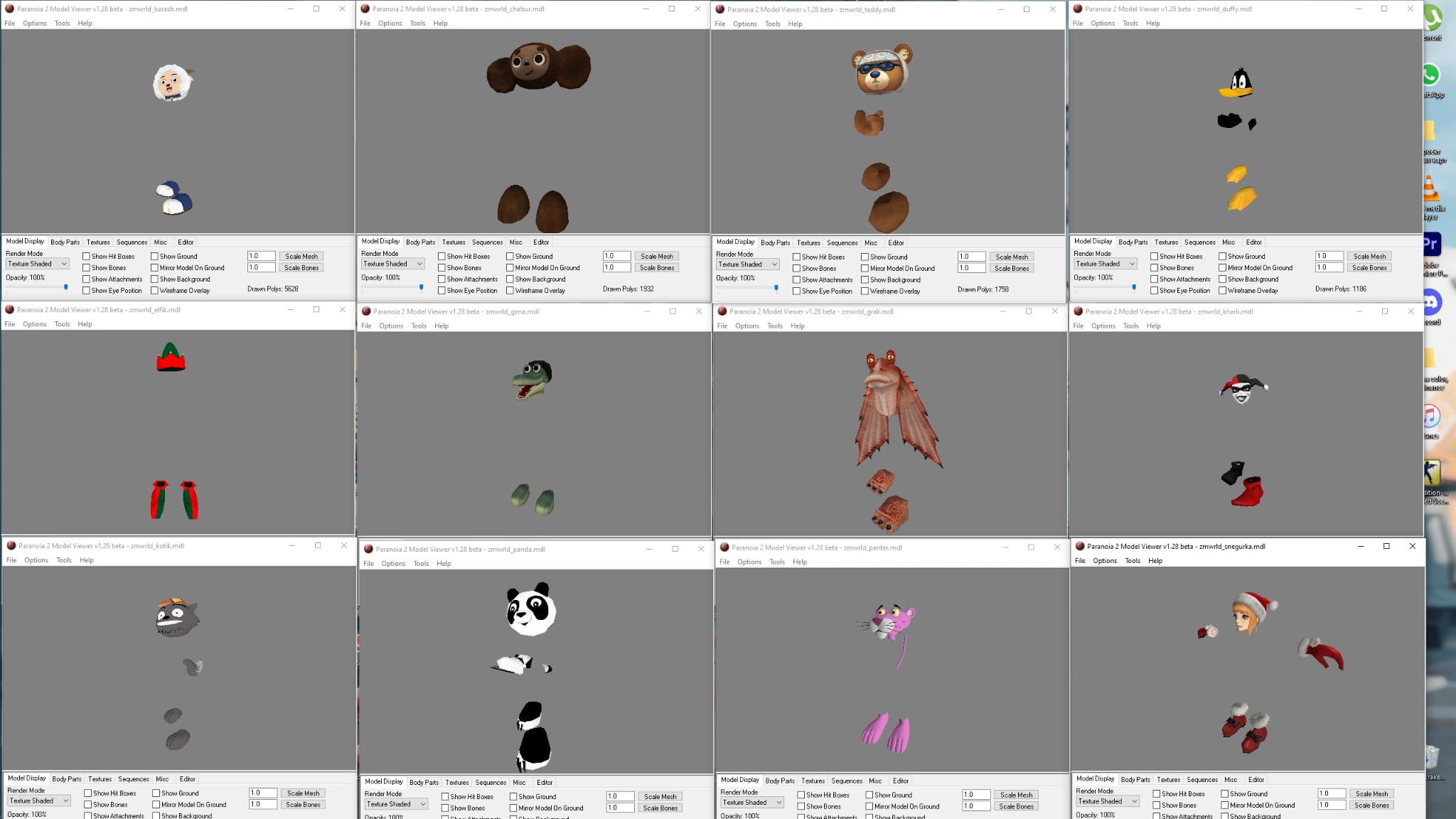
Task: Click the app icon in zmwrld_panda.mdl title bar
Action: click(x=368, y=549)
